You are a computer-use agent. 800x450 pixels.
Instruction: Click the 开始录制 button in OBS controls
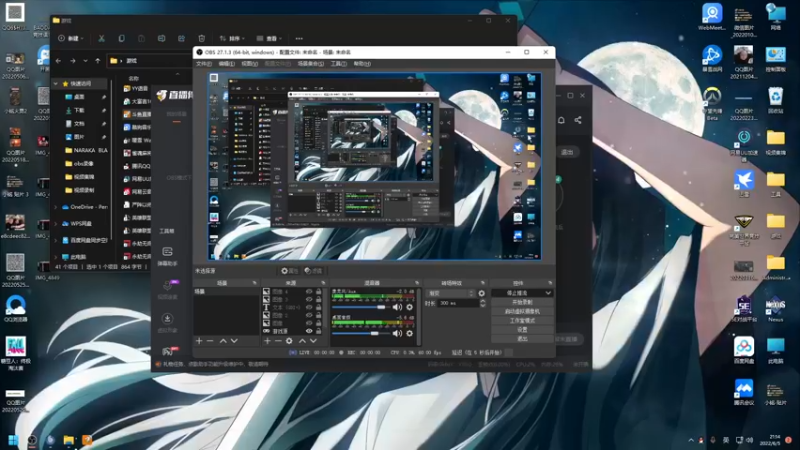point(522,303)
